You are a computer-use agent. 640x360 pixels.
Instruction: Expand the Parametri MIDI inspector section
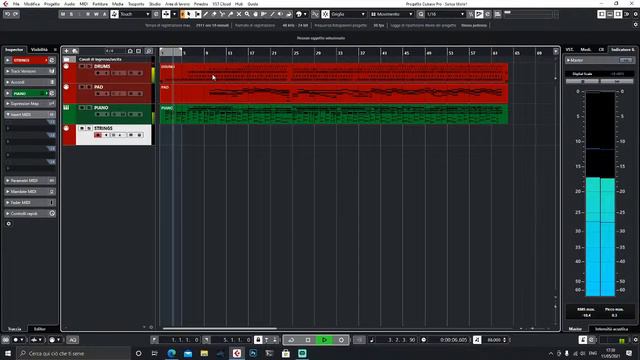[29, 180]
